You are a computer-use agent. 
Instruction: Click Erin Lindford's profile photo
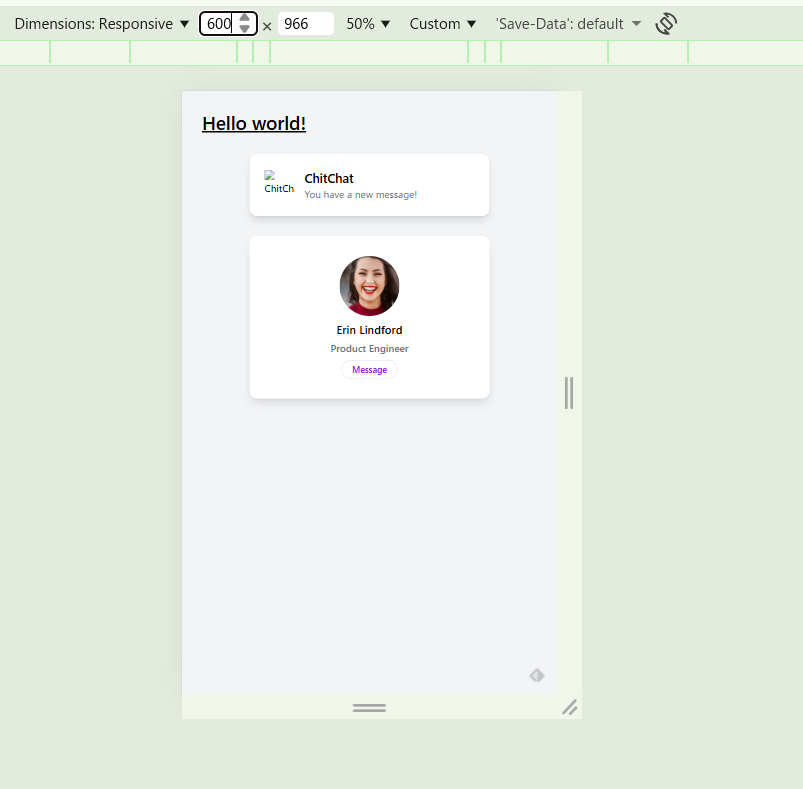369,286
